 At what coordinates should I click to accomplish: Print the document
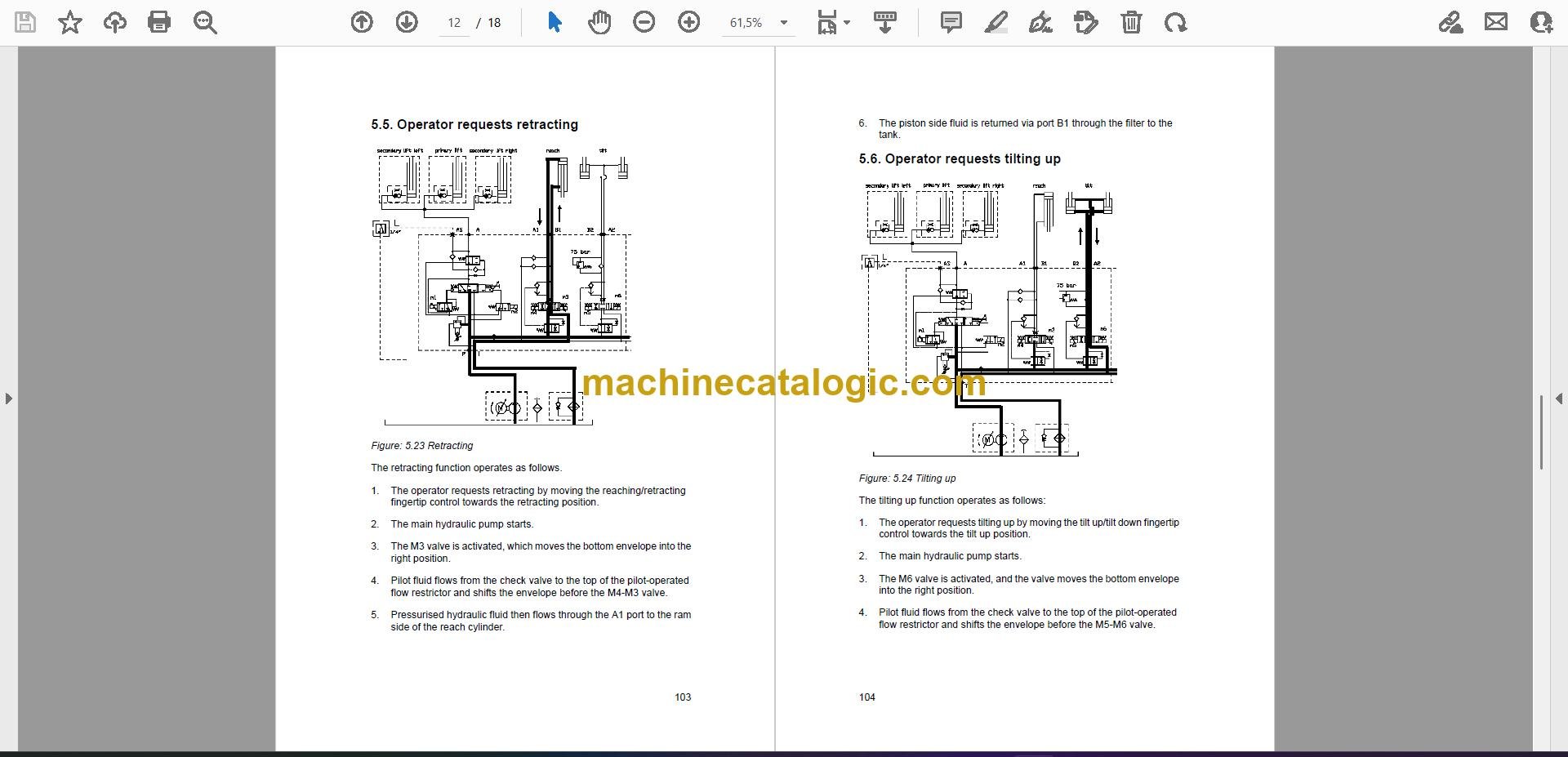[x=159, y=22]
